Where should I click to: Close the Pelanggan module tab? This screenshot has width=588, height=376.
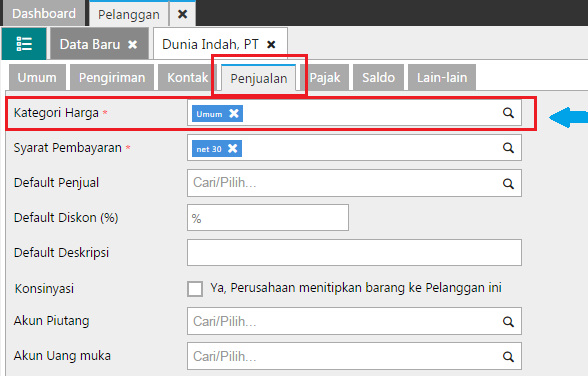click(x=182, y=14)
